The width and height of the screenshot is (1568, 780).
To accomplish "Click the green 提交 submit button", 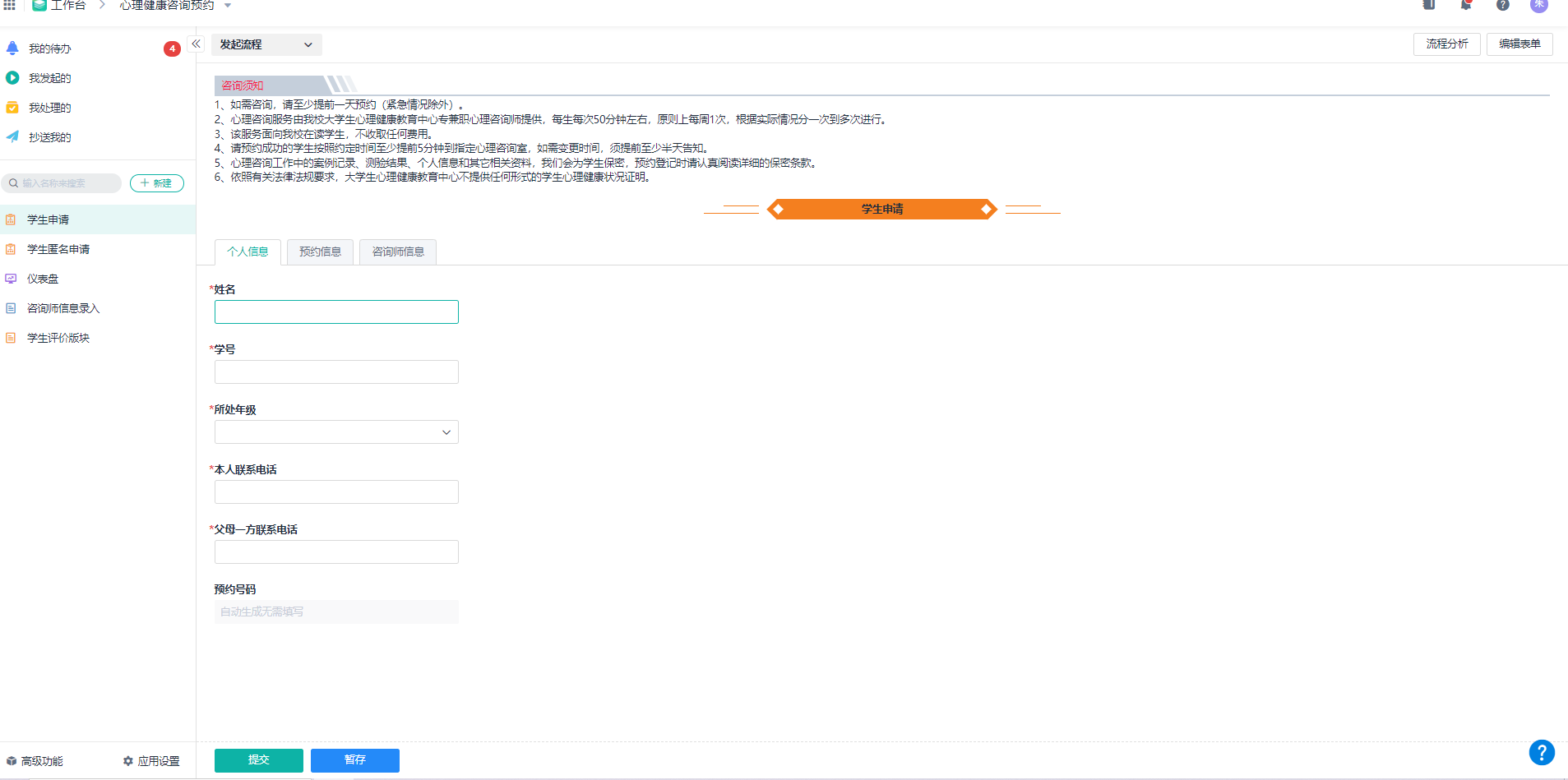I will coord(258,760).
